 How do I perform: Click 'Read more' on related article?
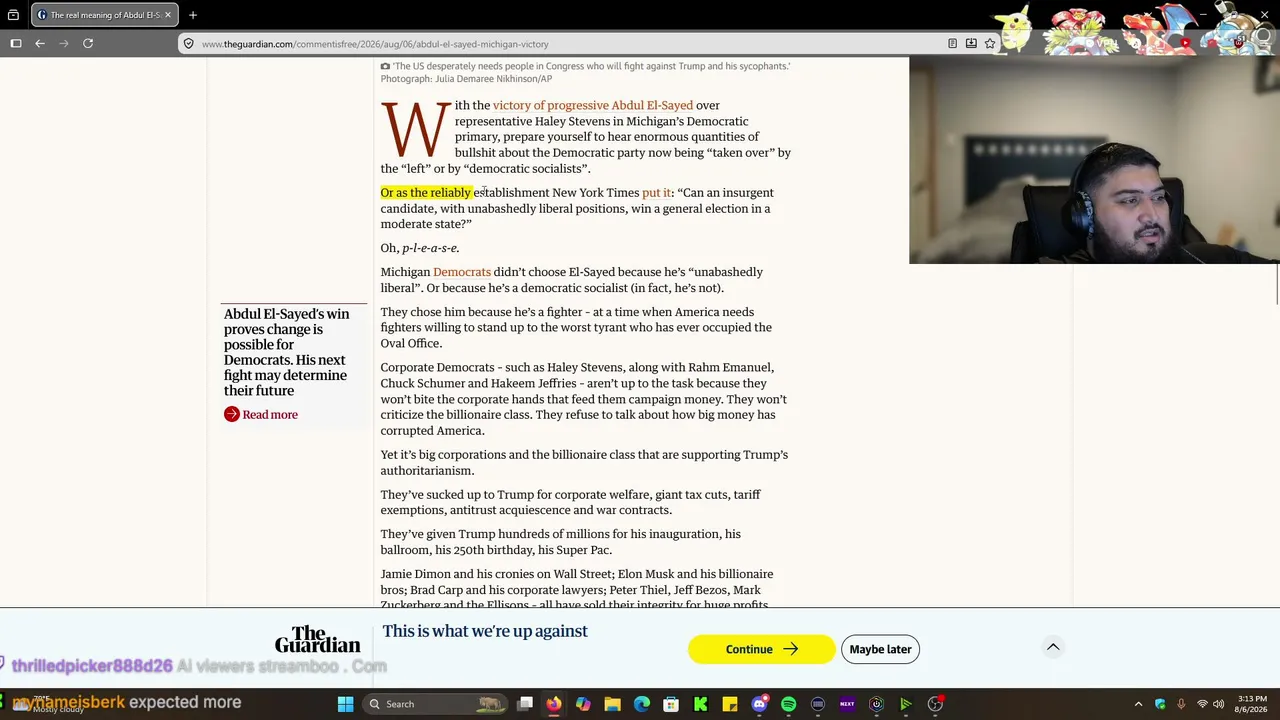click(x=261, y=415)
